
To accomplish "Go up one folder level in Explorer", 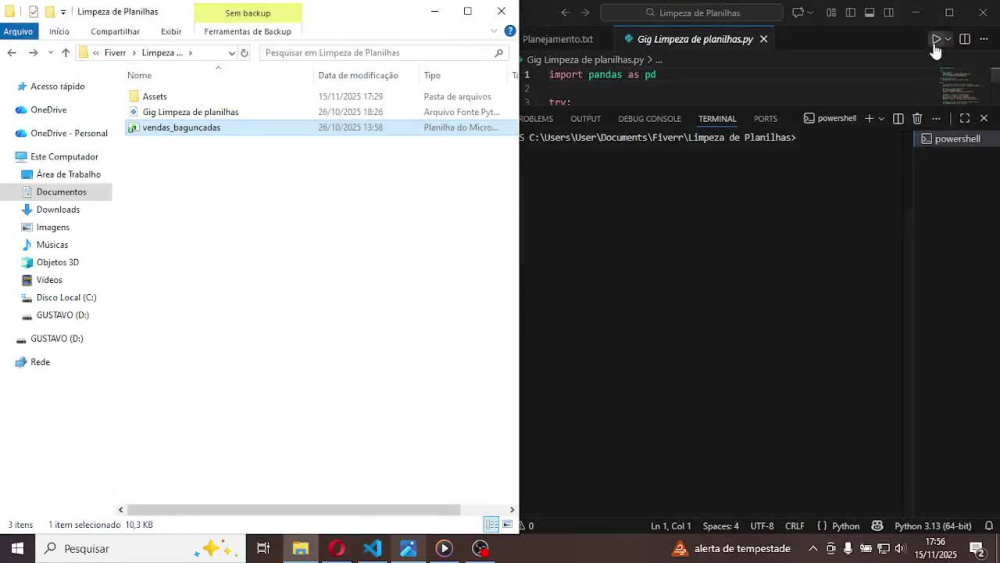I will [66, 53].
